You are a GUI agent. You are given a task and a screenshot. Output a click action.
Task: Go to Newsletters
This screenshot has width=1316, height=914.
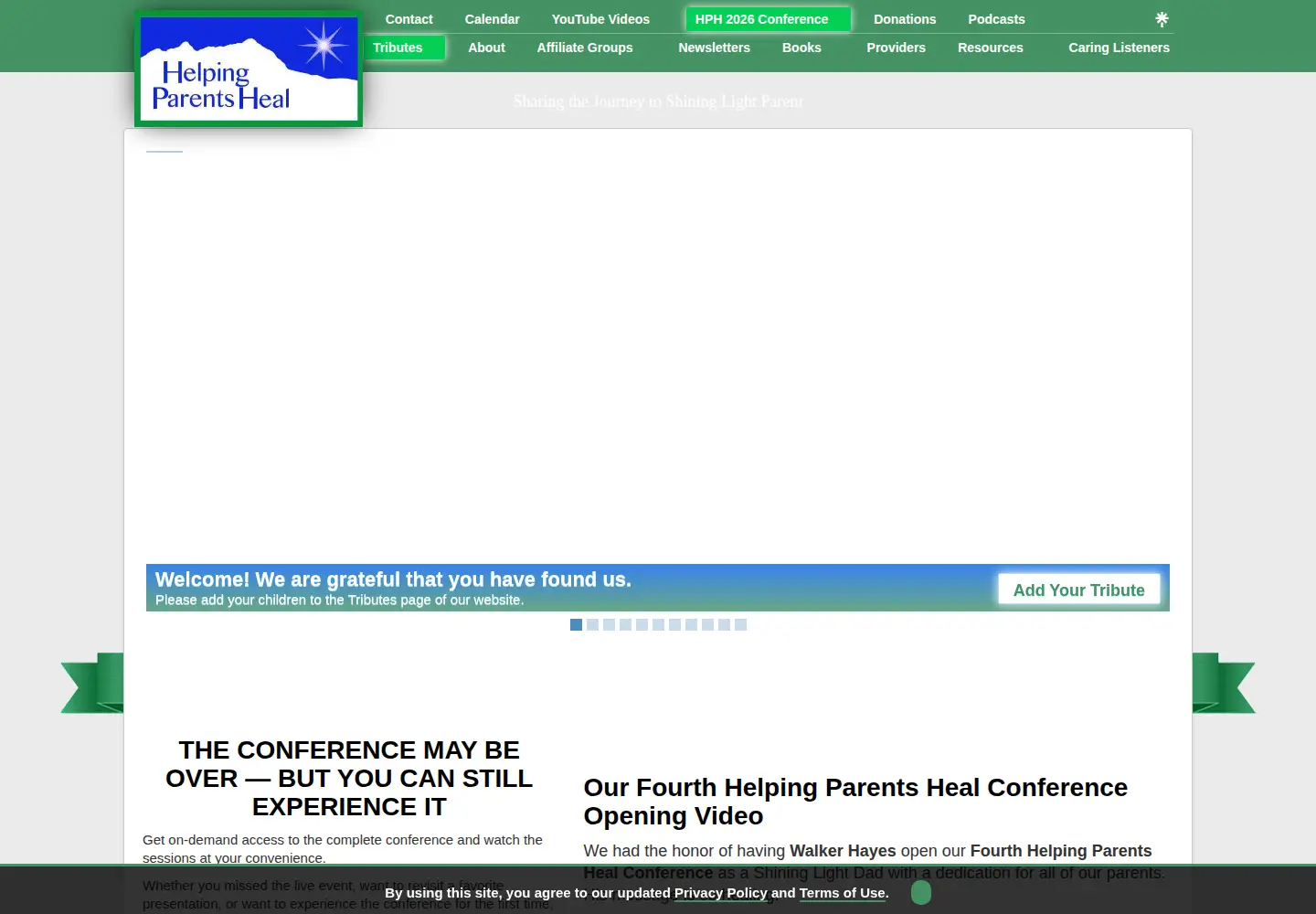click(714, 48)
